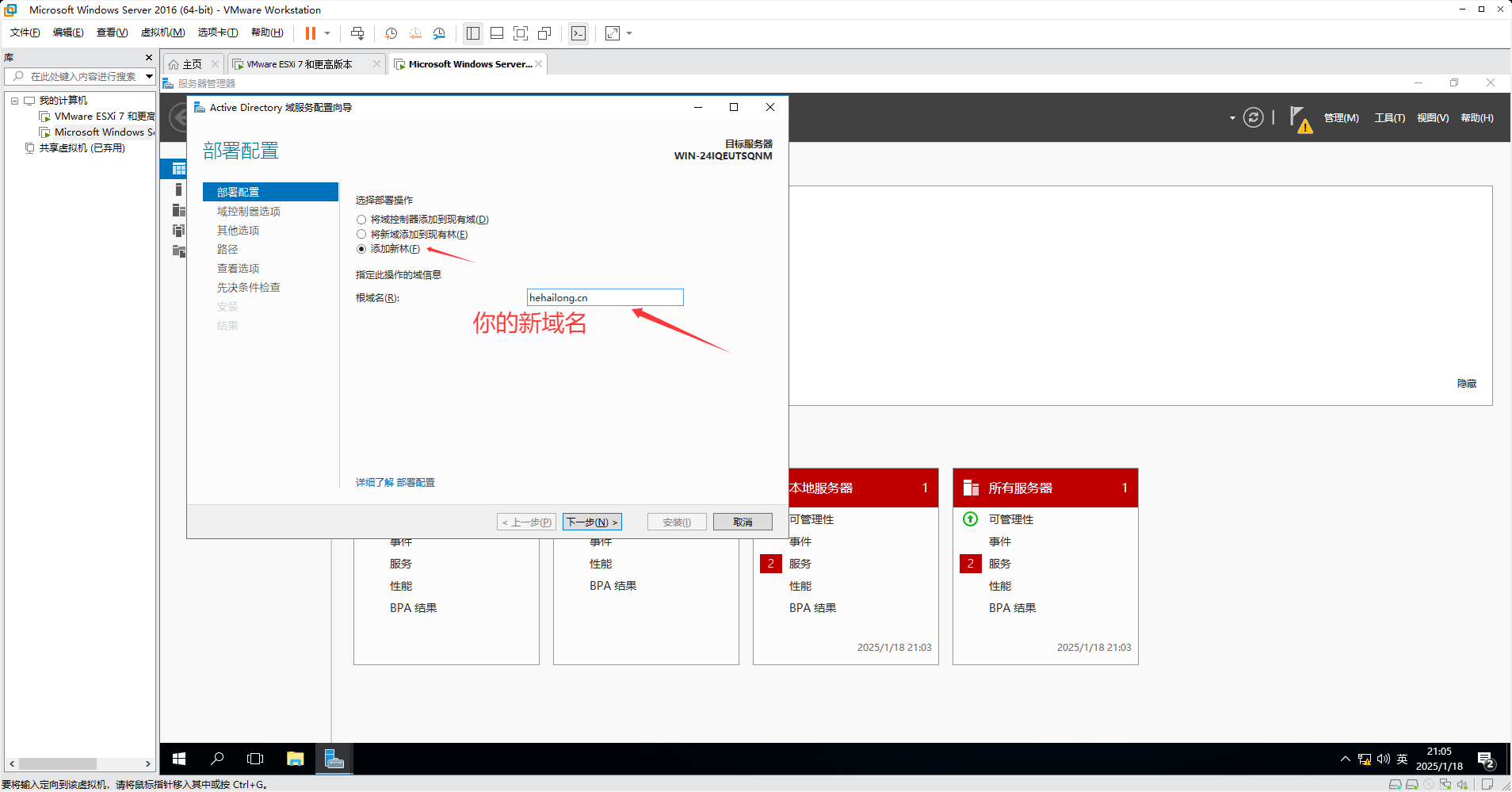Open the snapshot manager icon
Image resolution: width=1512 pixels, height=792 pixels.
(x=439, y=33)
